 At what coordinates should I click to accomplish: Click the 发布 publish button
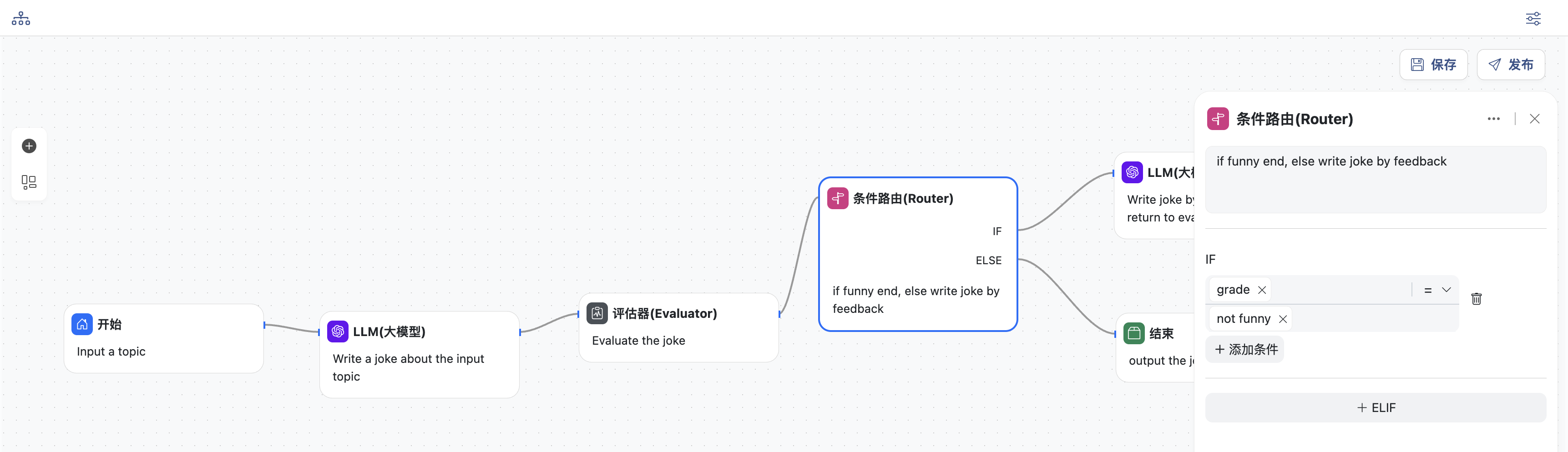[1510, 65]
